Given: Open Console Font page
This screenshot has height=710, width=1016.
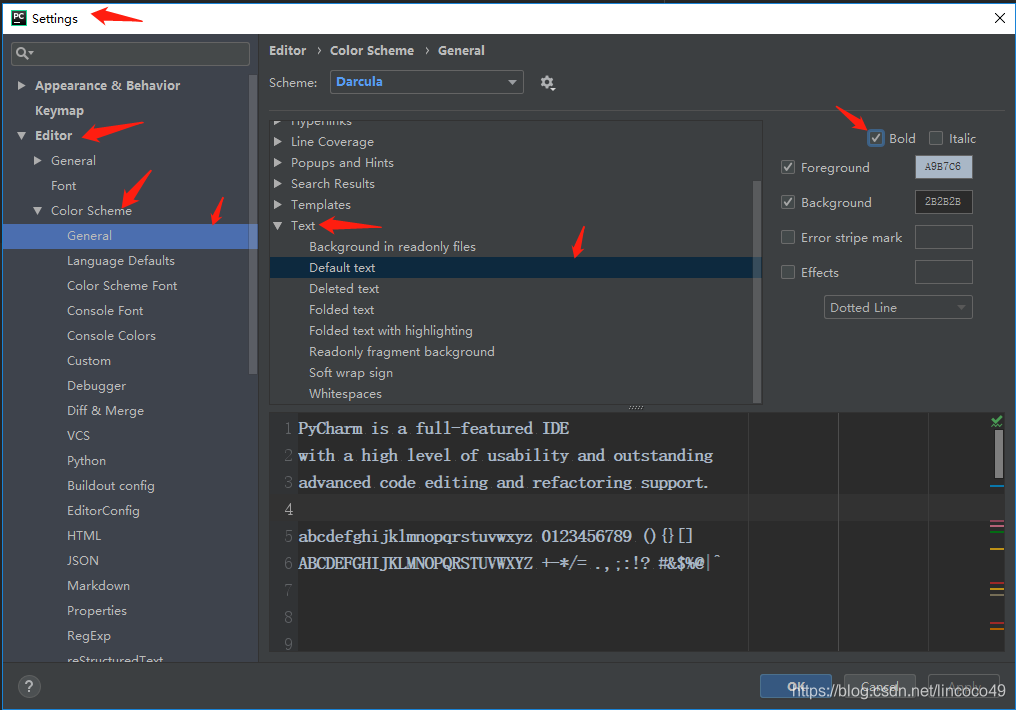Looking at the screenshot, I should [105, 311].
